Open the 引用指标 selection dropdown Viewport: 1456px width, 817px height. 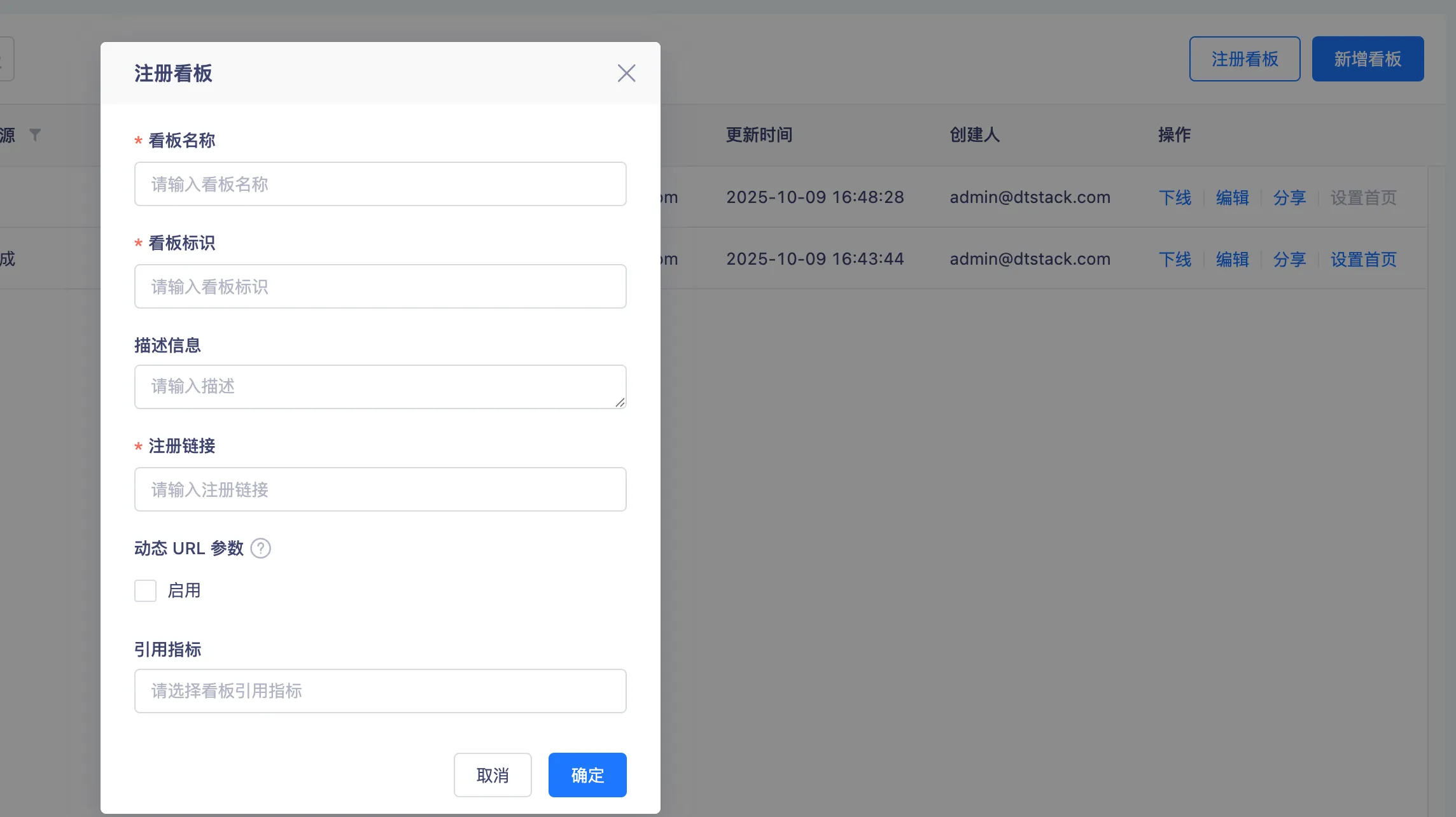(x=380, y=690)
